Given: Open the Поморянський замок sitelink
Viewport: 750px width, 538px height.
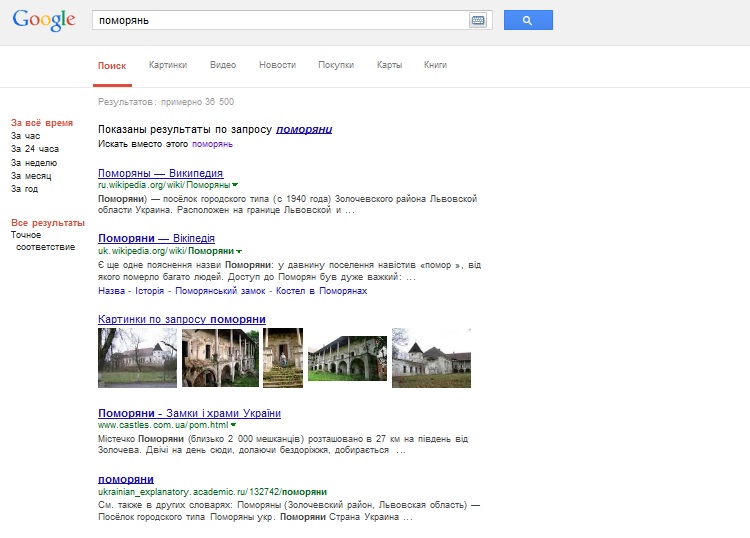Looking at the screenshot, I should click(x=220, y=291).
